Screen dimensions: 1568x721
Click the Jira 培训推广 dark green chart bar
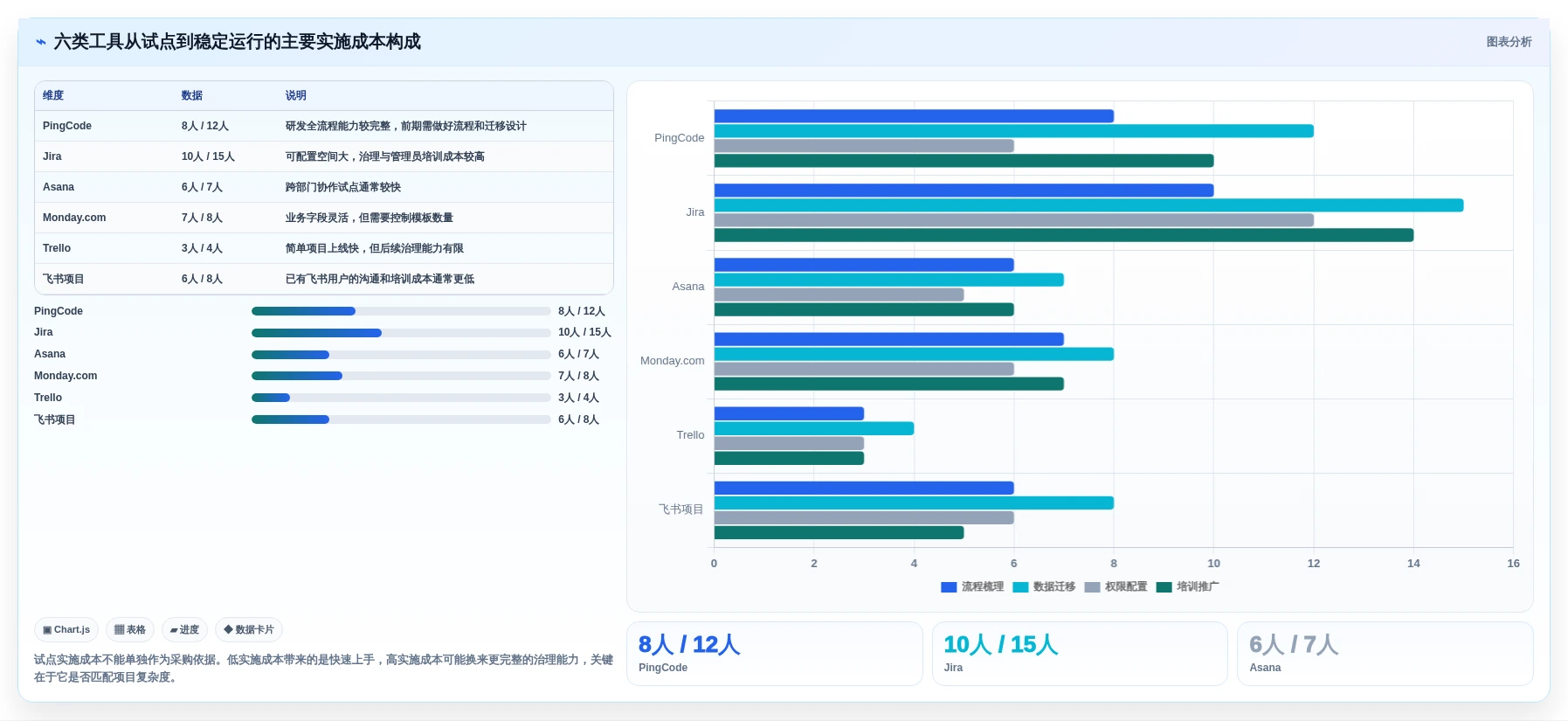coord(1064,235)
